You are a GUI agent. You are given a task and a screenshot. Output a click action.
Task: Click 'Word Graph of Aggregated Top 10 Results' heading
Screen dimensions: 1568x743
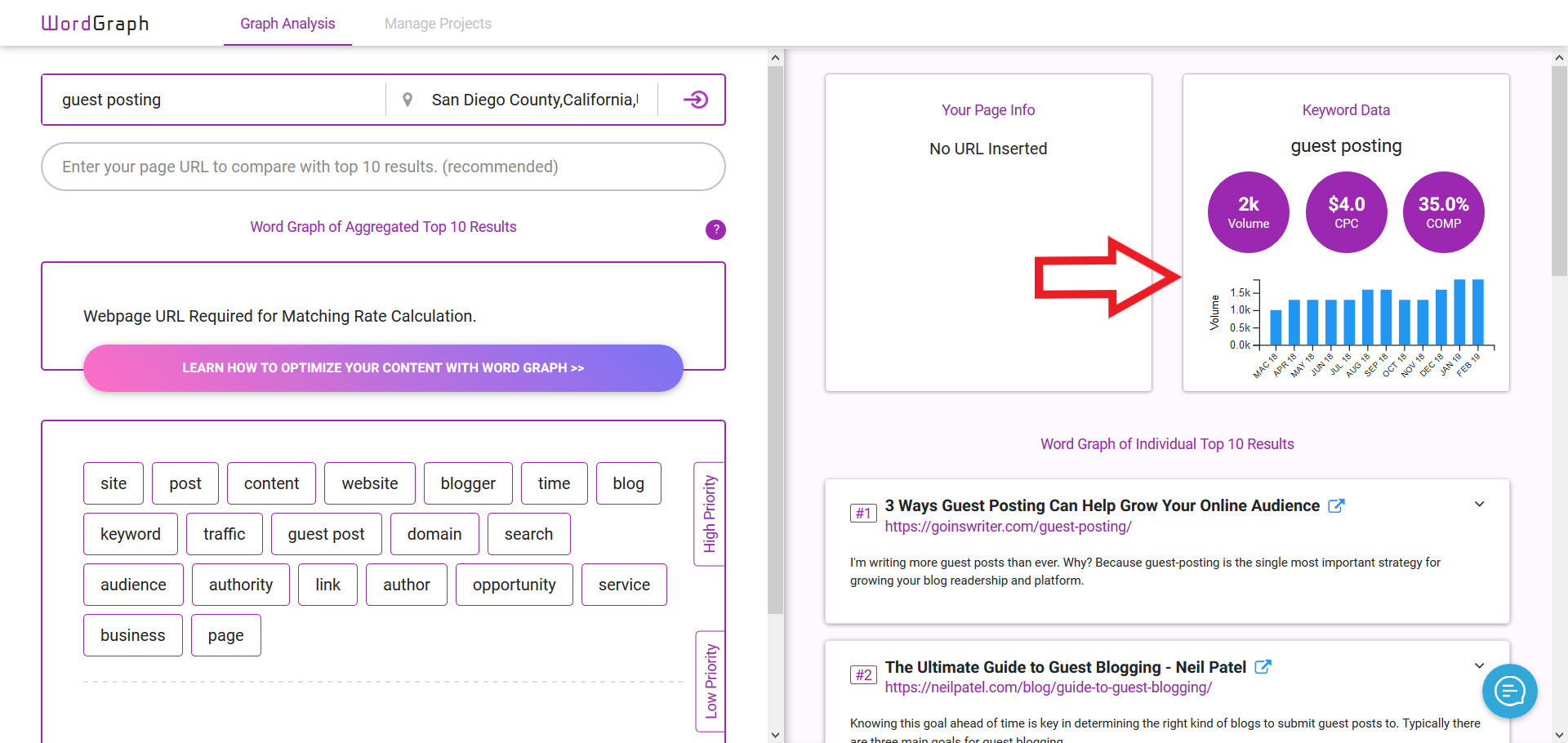click(x=383, y=227)
